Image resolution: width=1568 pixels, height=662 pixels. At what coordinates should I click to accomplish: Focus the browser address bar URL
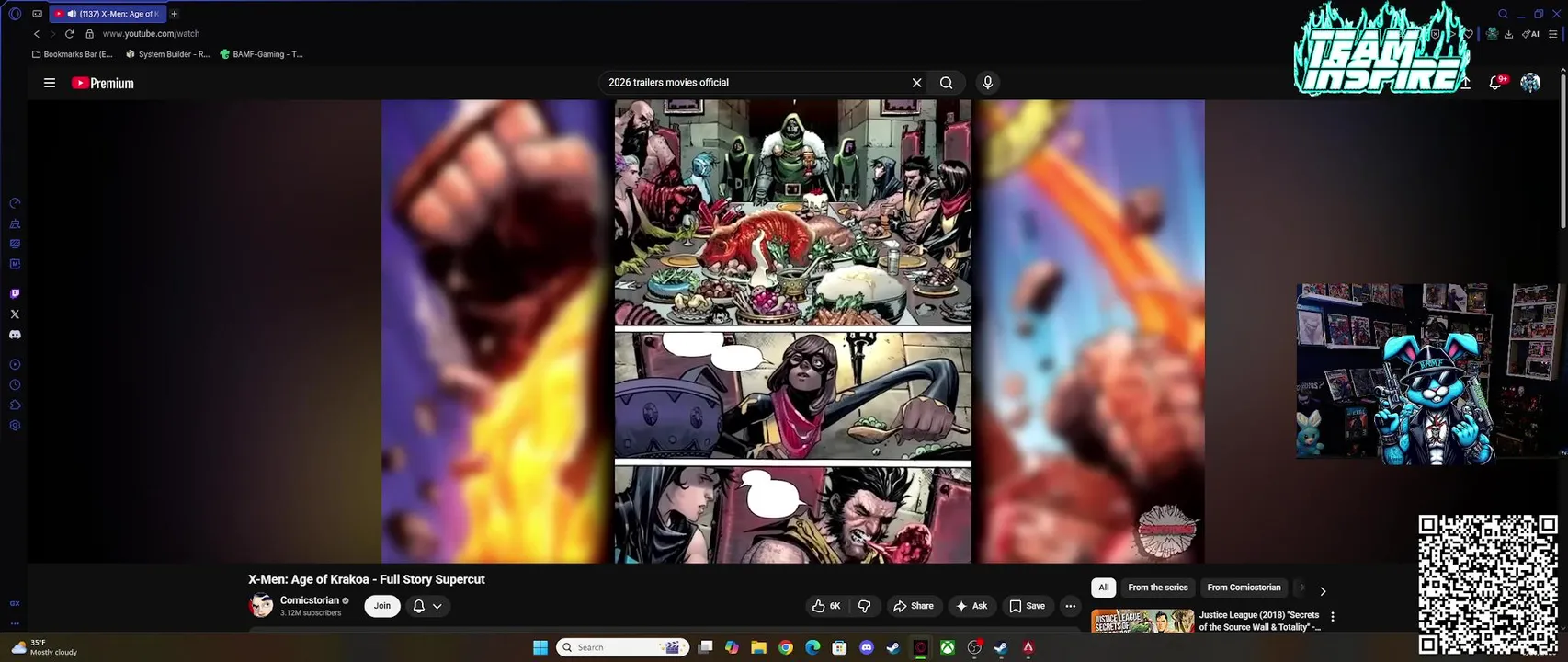[151, 34]
